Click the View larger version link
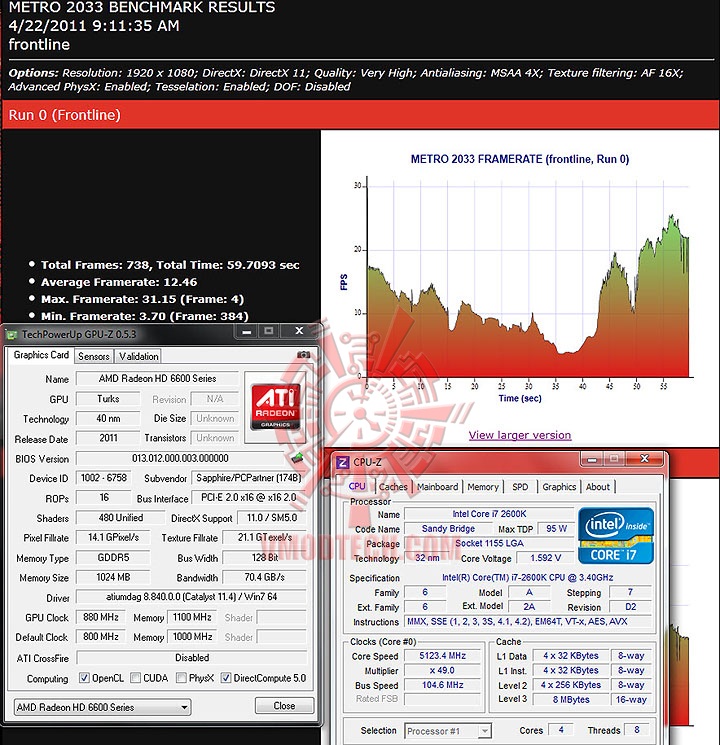This screenshot has width=720, height=745. (x=519, y=435)
